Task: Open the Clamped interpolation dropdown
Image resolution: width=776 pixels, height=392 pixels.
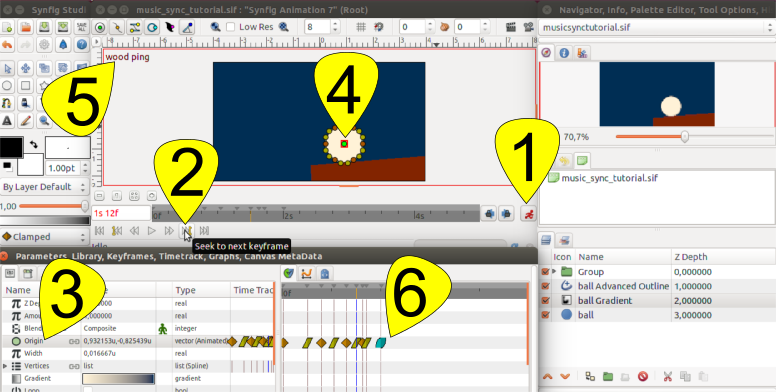Action: pos(44,237)
